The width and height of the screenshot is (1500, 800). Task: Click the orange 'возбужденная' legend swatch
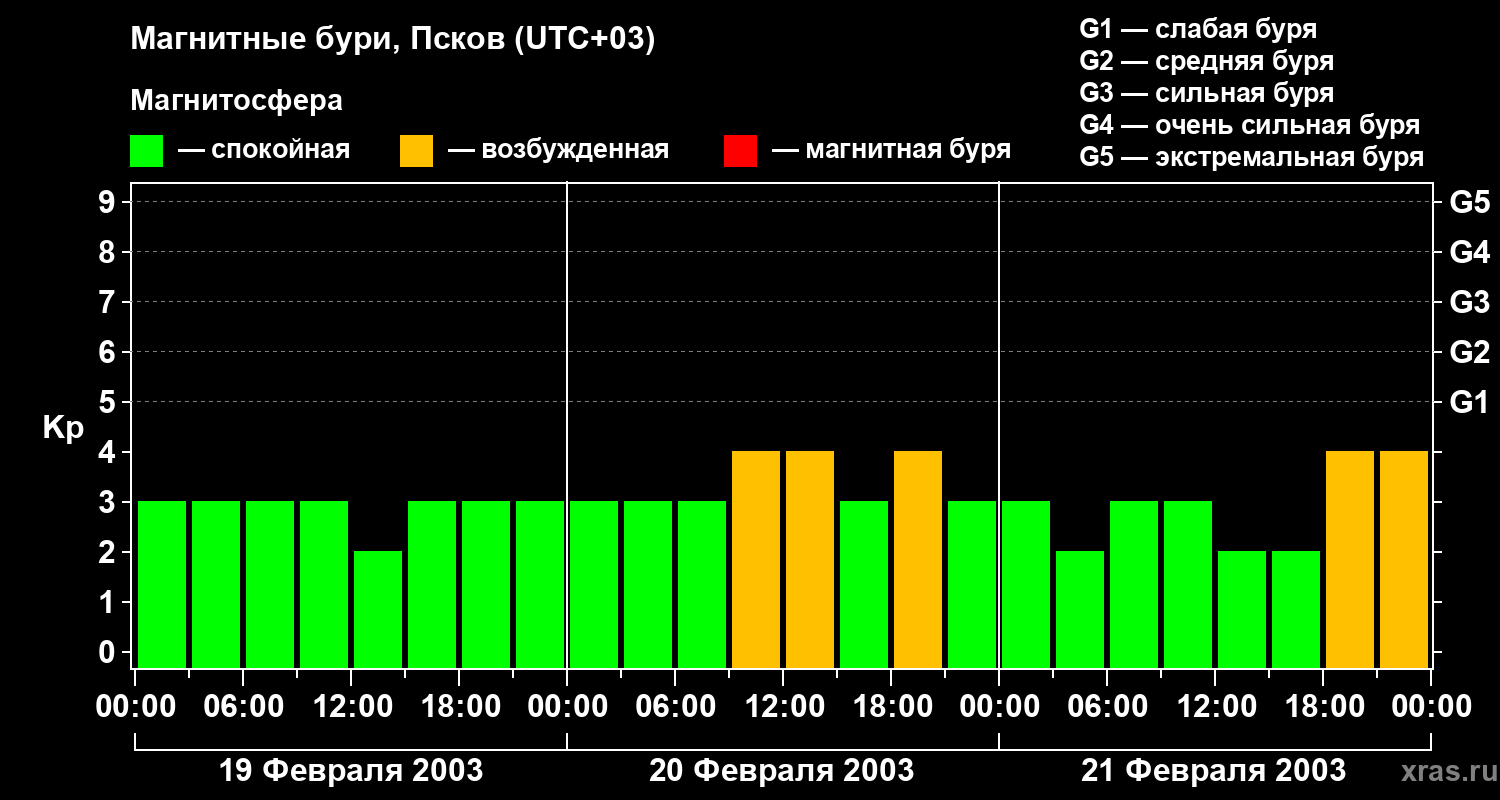coord(416,151)
